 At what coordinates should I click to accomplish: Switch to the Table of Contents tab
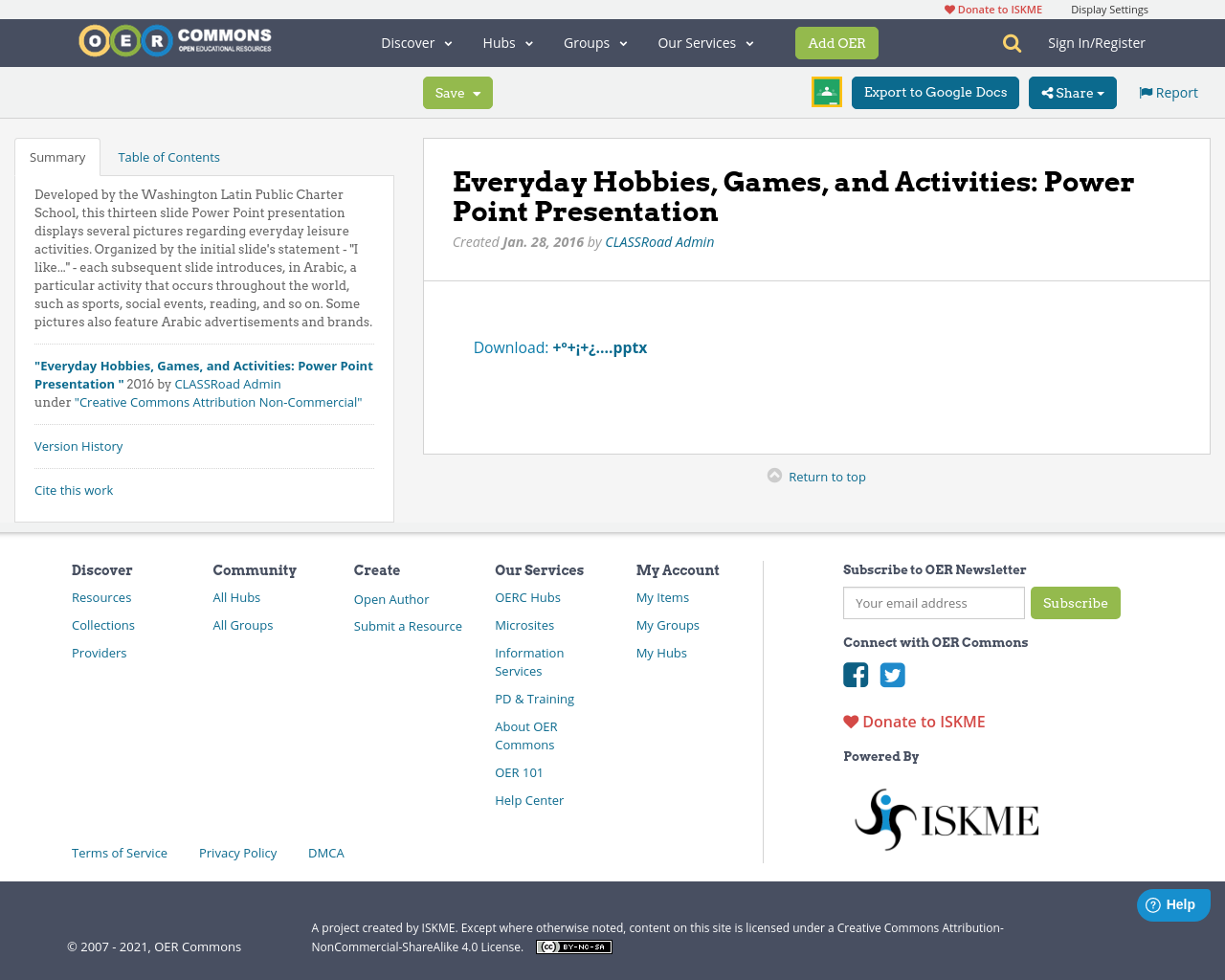coord(168,157)
